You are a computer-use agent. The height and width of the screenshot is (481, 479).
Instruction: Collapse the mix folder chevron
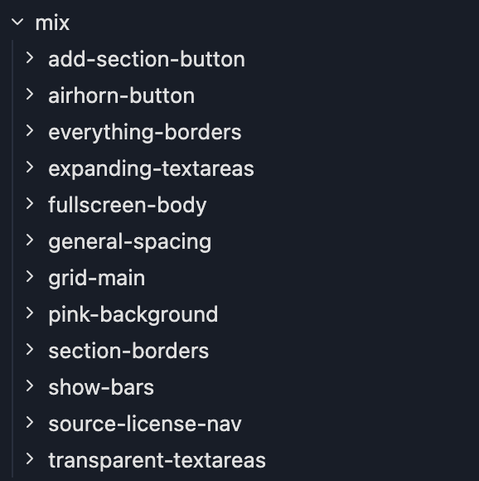17,23
